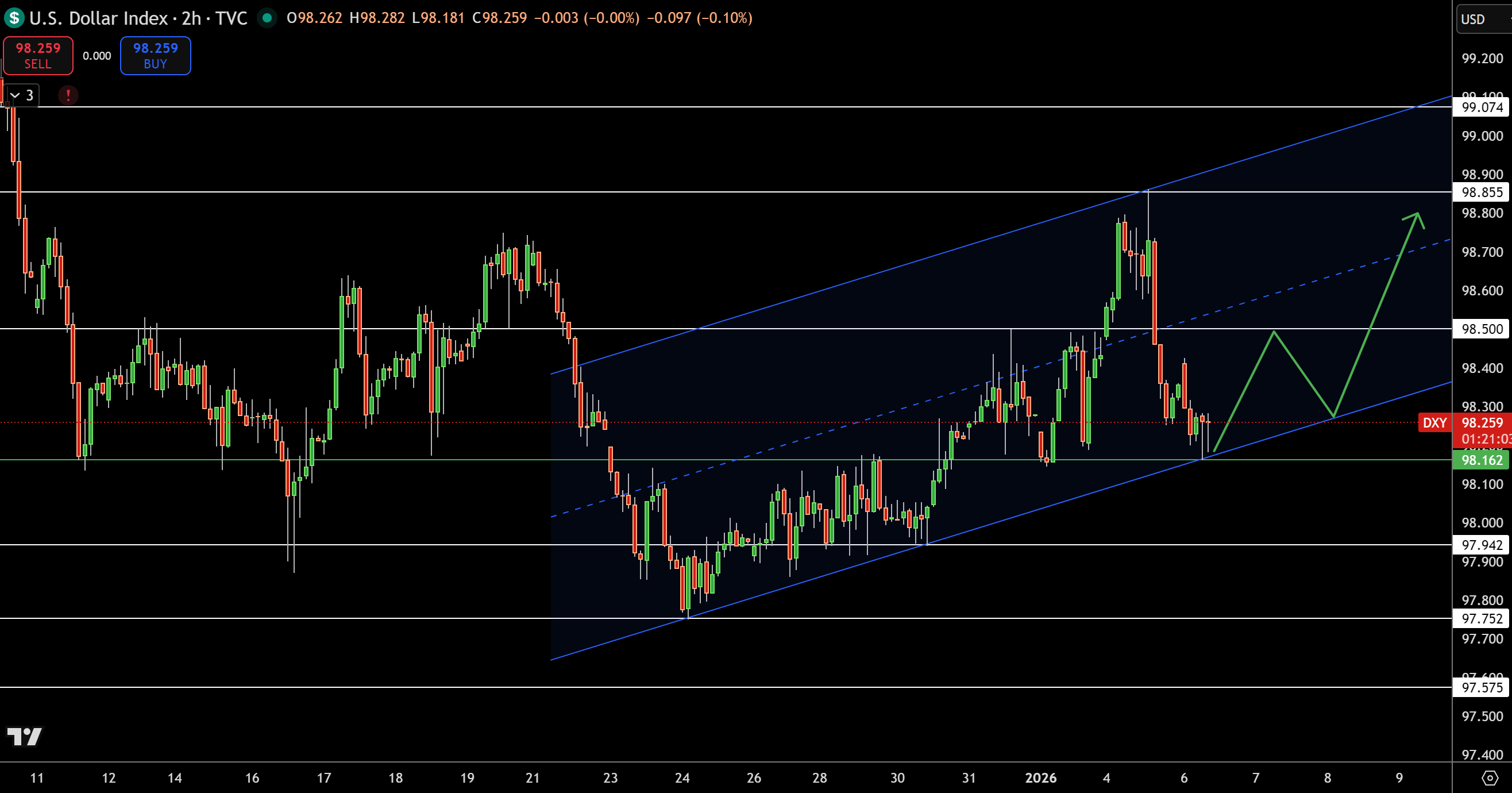Image resolution: width=1512 pixels, height=793 pixels.
Task: Click the green market status dot
Action: (267, 18)
